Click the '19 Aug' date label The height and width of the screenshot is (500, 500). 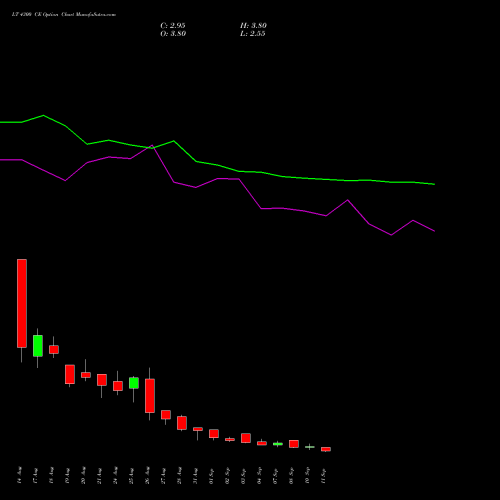pyautogui.click(x=67, y=475)
